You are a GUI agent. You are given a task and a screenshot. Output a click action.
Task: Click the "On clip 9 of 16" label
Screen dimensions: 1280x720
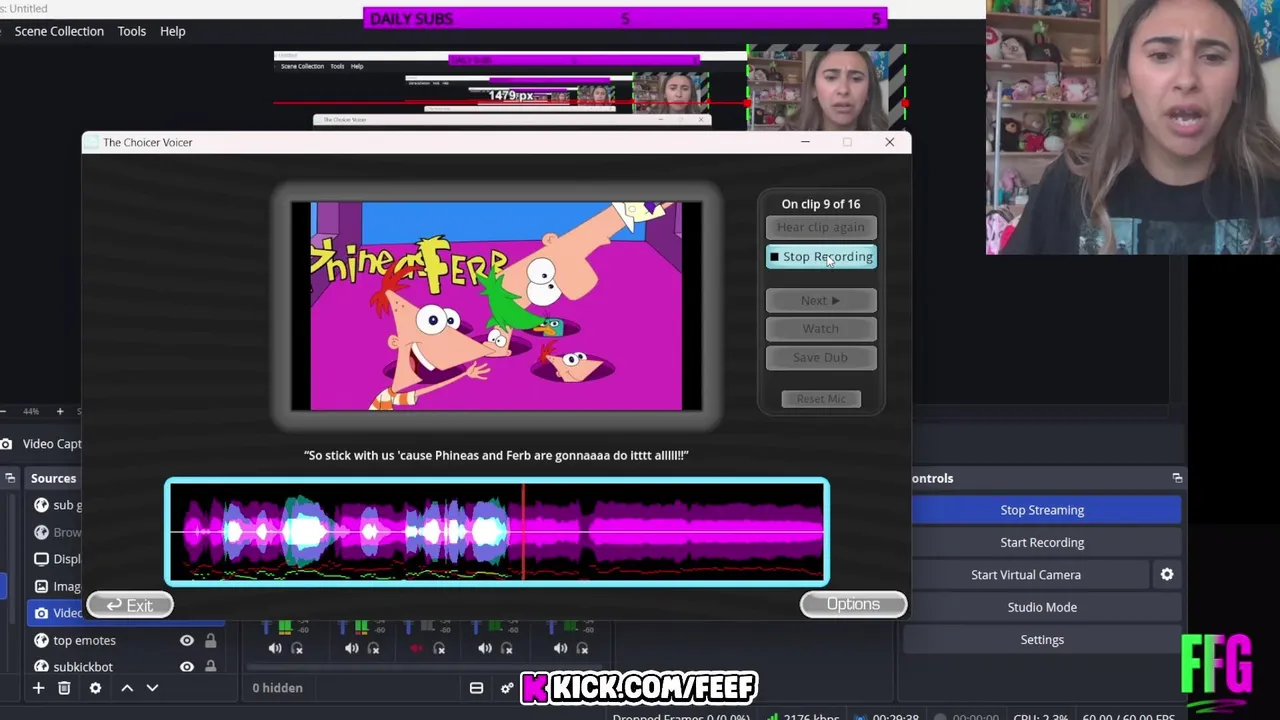(821, 204)
